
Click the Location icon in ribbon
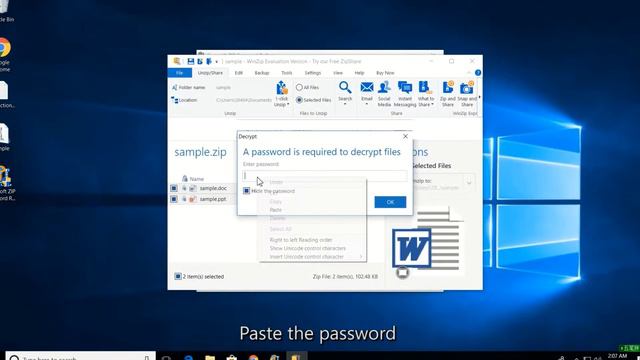175,100
